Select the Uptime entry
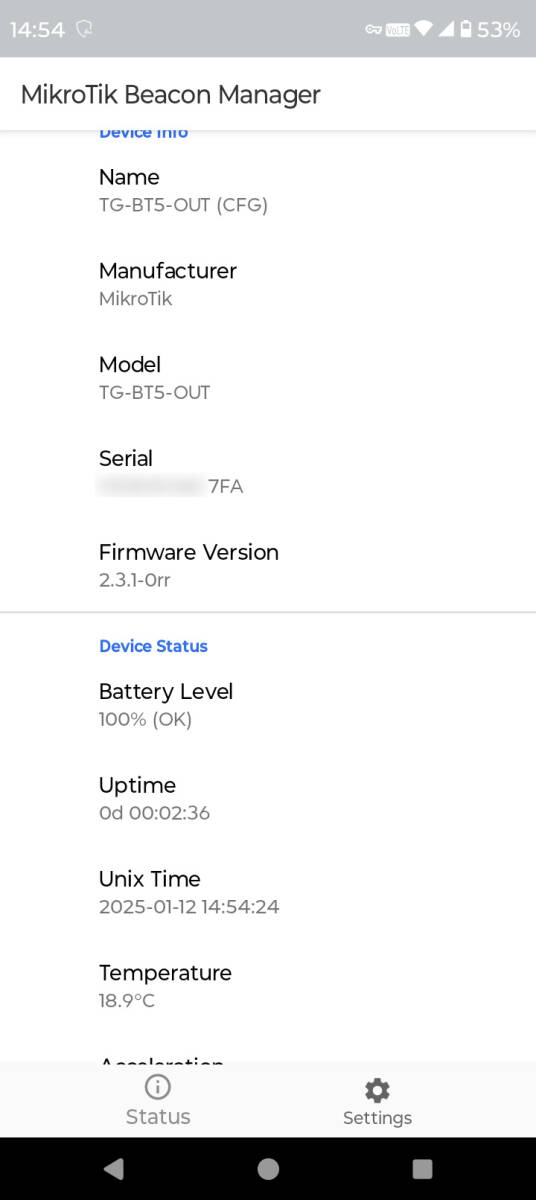The image size is (536, 1200). pos(268,798)
